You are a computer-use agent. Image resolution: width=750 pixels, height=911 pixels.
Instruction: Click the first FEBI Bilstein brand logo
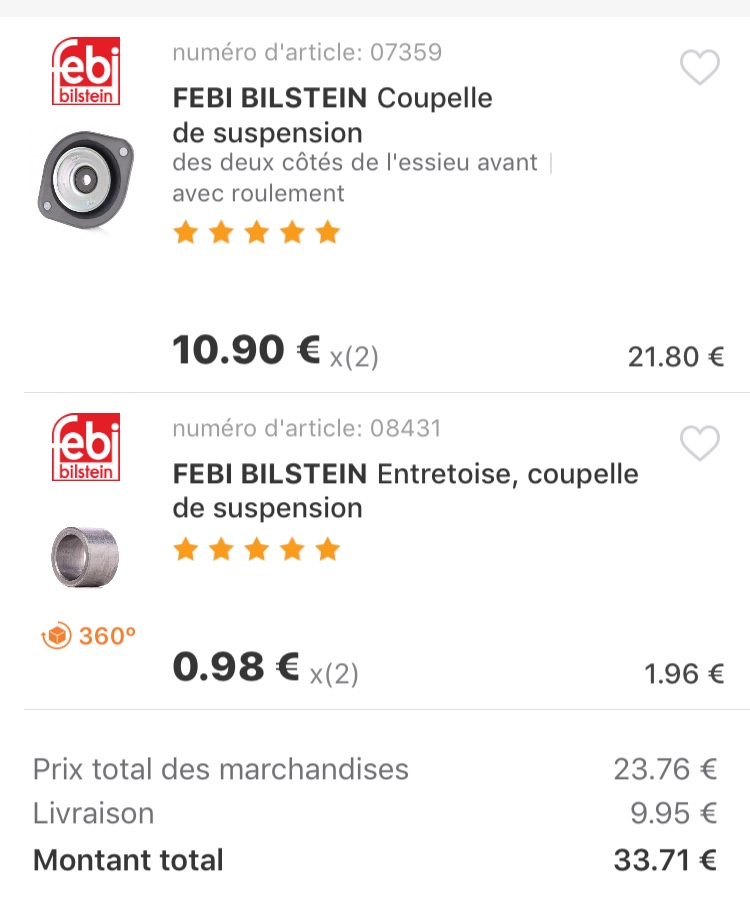point(85,71)
